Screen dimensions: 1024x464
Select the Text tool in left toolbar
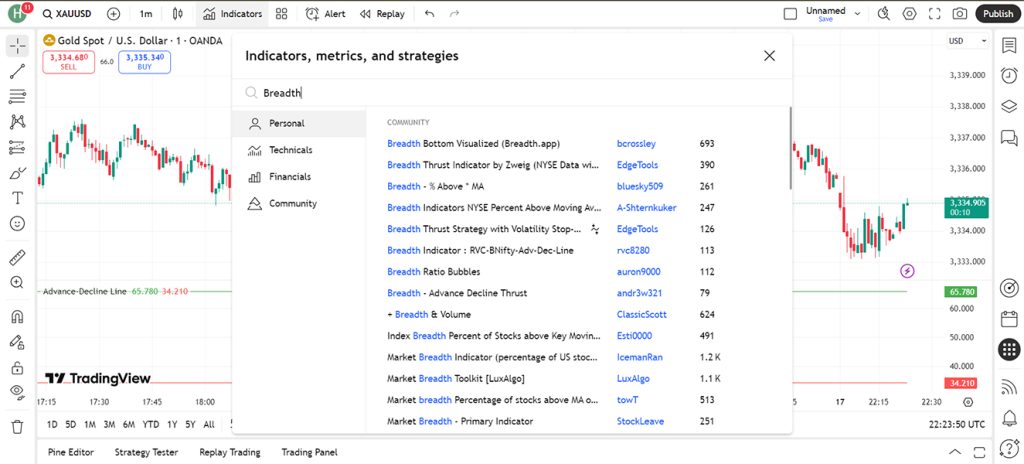[18, 197]
